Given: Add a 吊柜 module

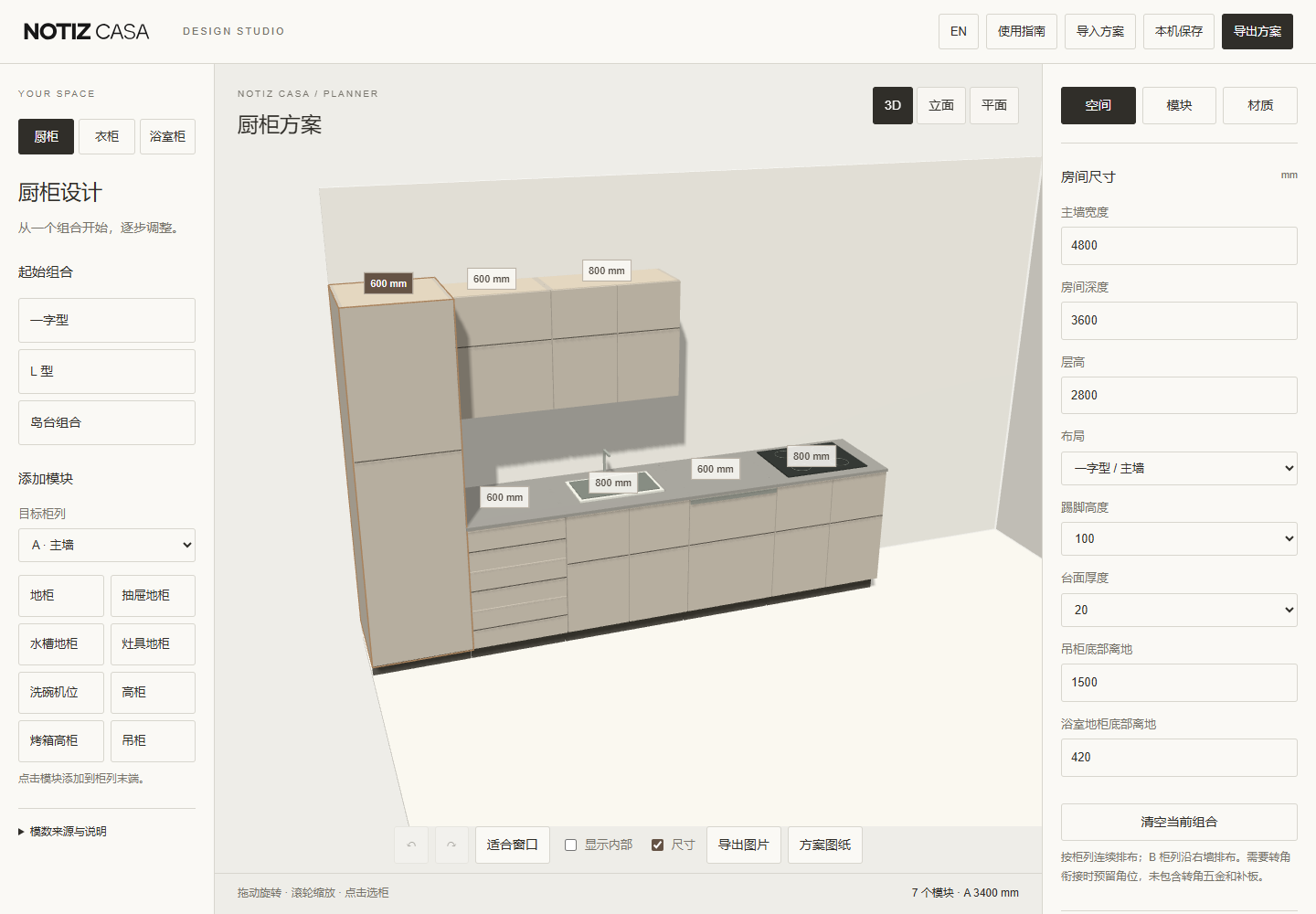Looking at the screenshot, I should pyautogui.click(x=153, y=741).
